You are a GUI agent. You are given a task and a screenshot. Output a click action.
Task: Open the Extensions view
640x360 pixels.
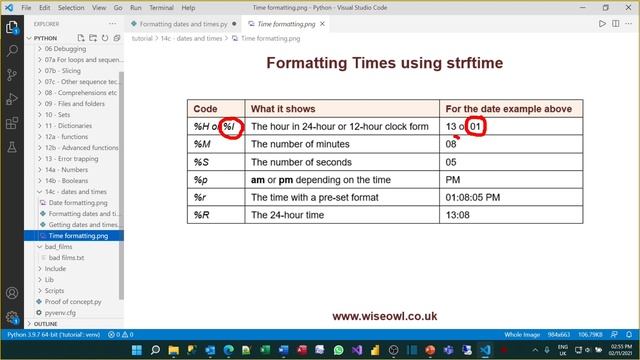(12, 123)
